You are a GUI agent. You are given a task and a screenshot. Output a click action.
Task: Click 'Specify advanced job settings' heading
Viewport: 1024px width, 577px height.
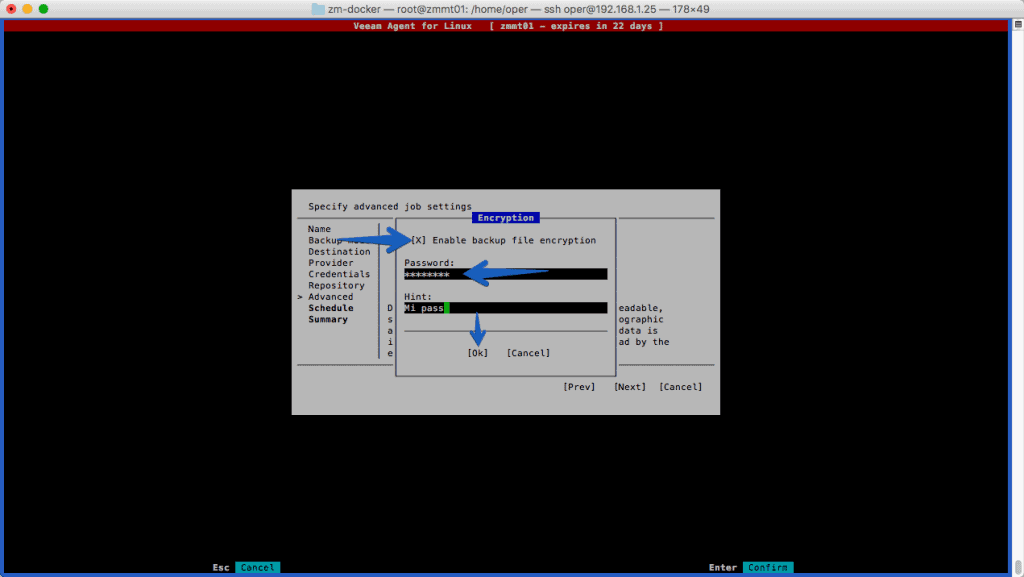click(390, 207)
